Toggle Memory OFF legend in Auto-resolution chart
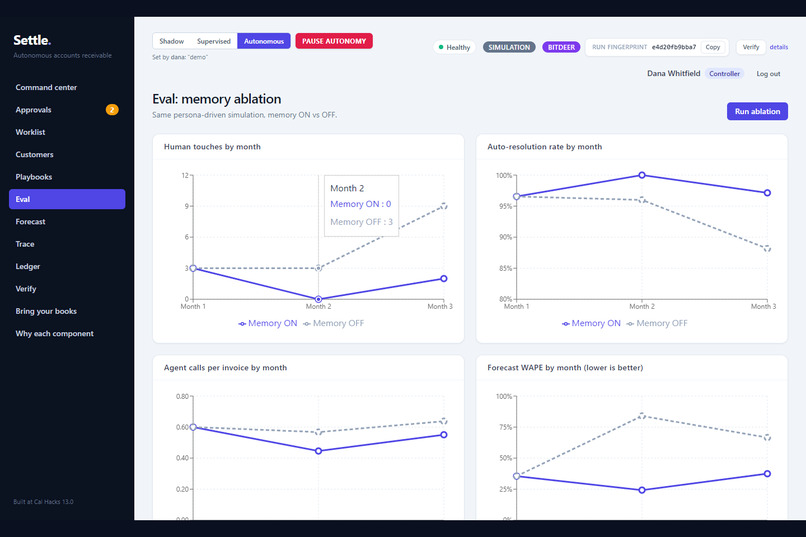Image resolution: width=806 pixels, height=537 pixels. coord(657,323)
